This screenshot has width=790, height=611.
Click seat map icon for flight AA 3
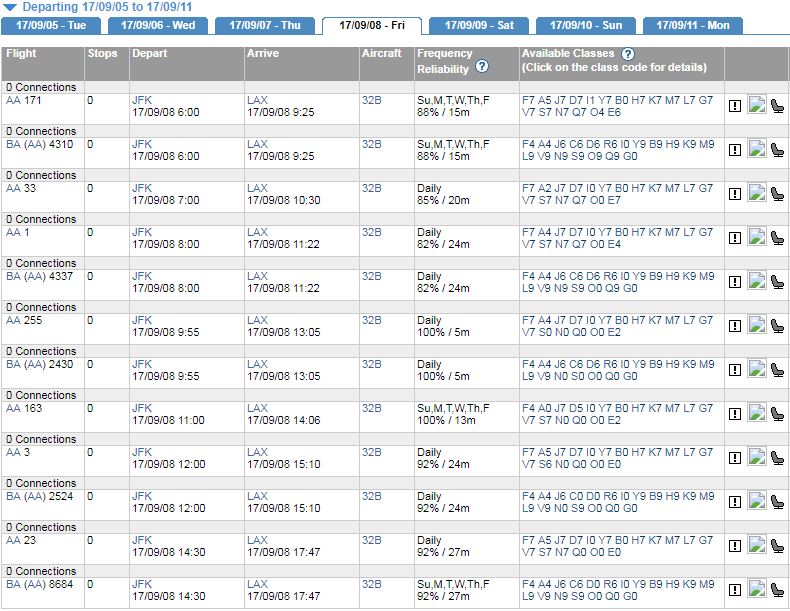coord(777,458)
